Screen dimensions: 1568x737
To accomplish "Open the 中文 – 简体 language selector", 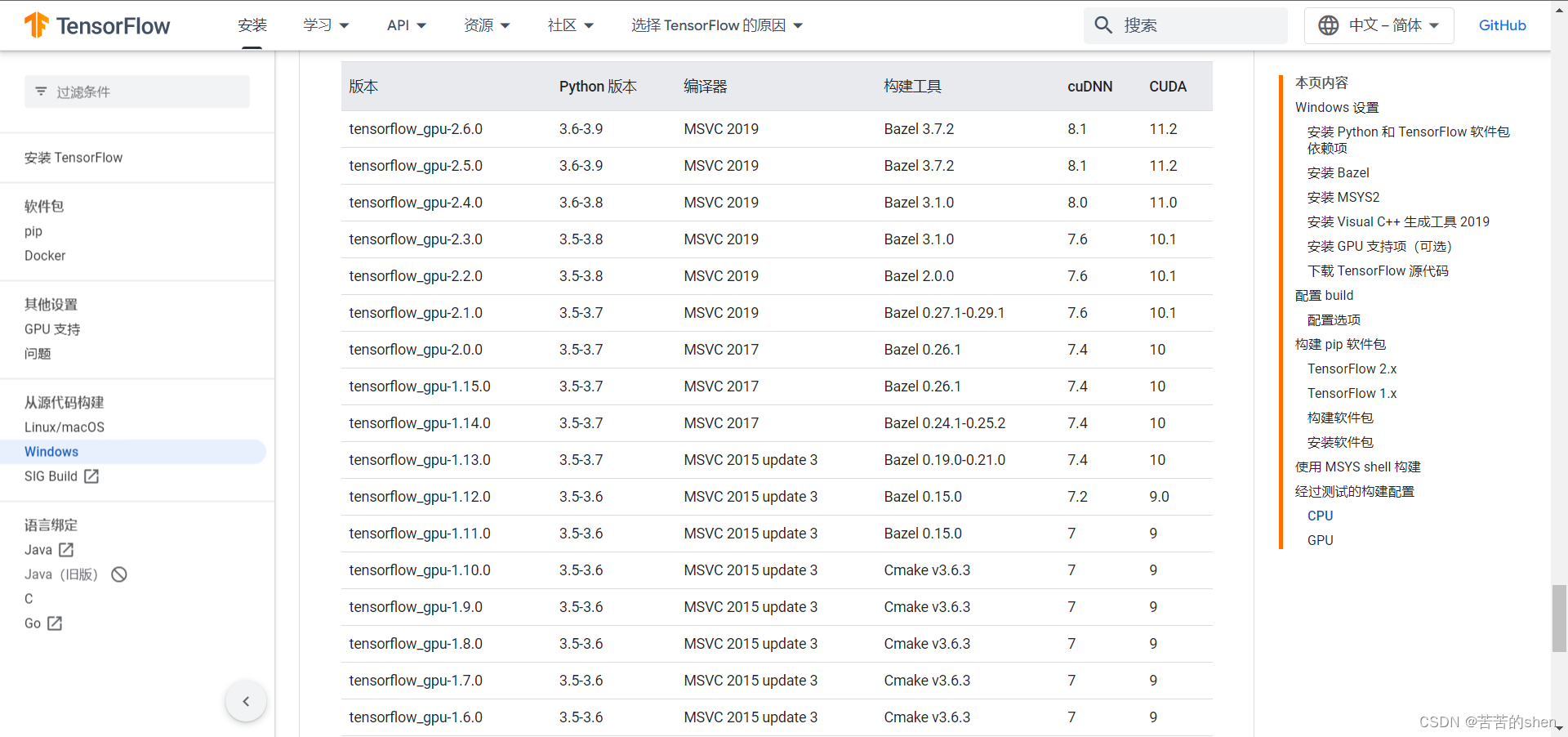I will coord(1379,25).
